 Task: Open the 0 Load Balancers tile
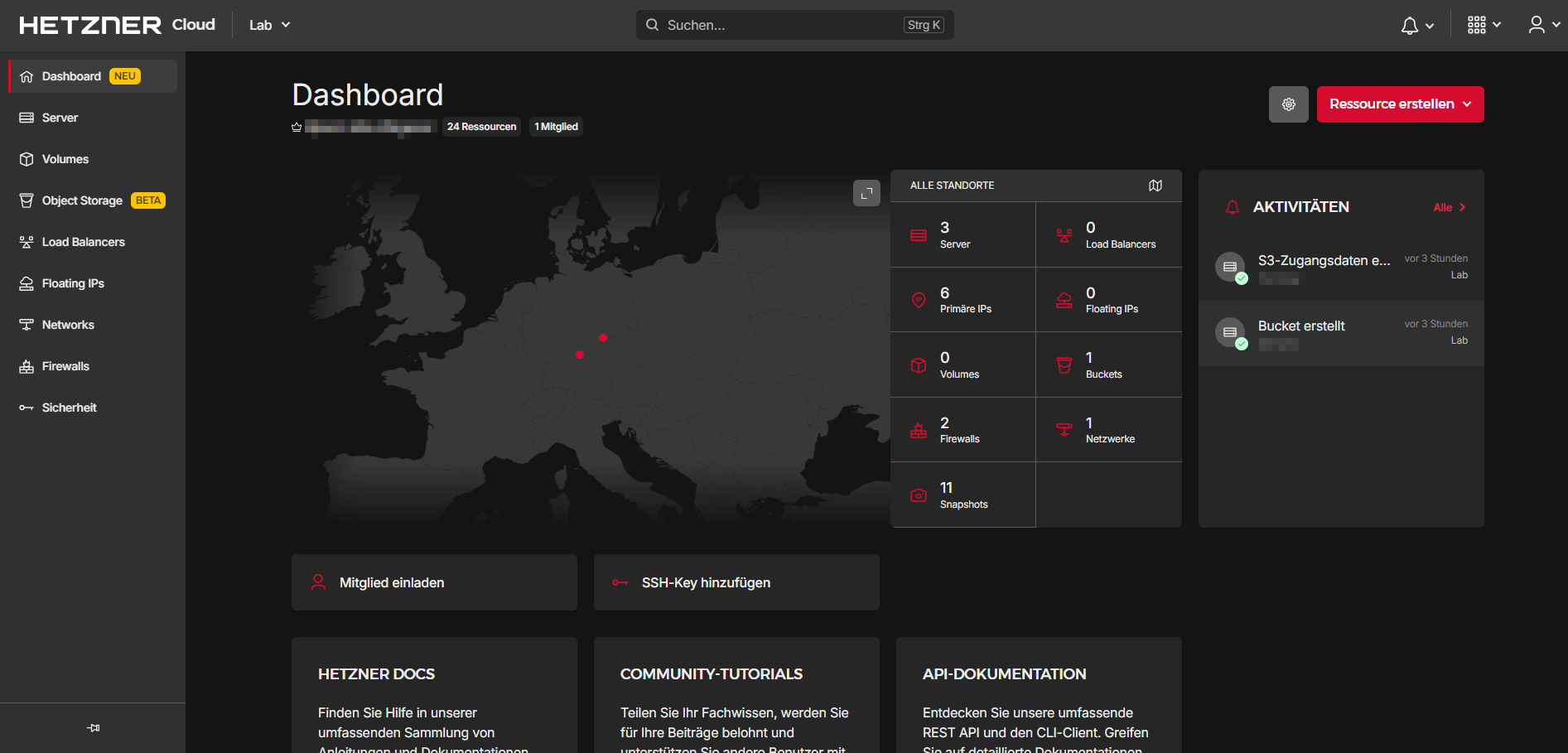tap(1109, 234)
